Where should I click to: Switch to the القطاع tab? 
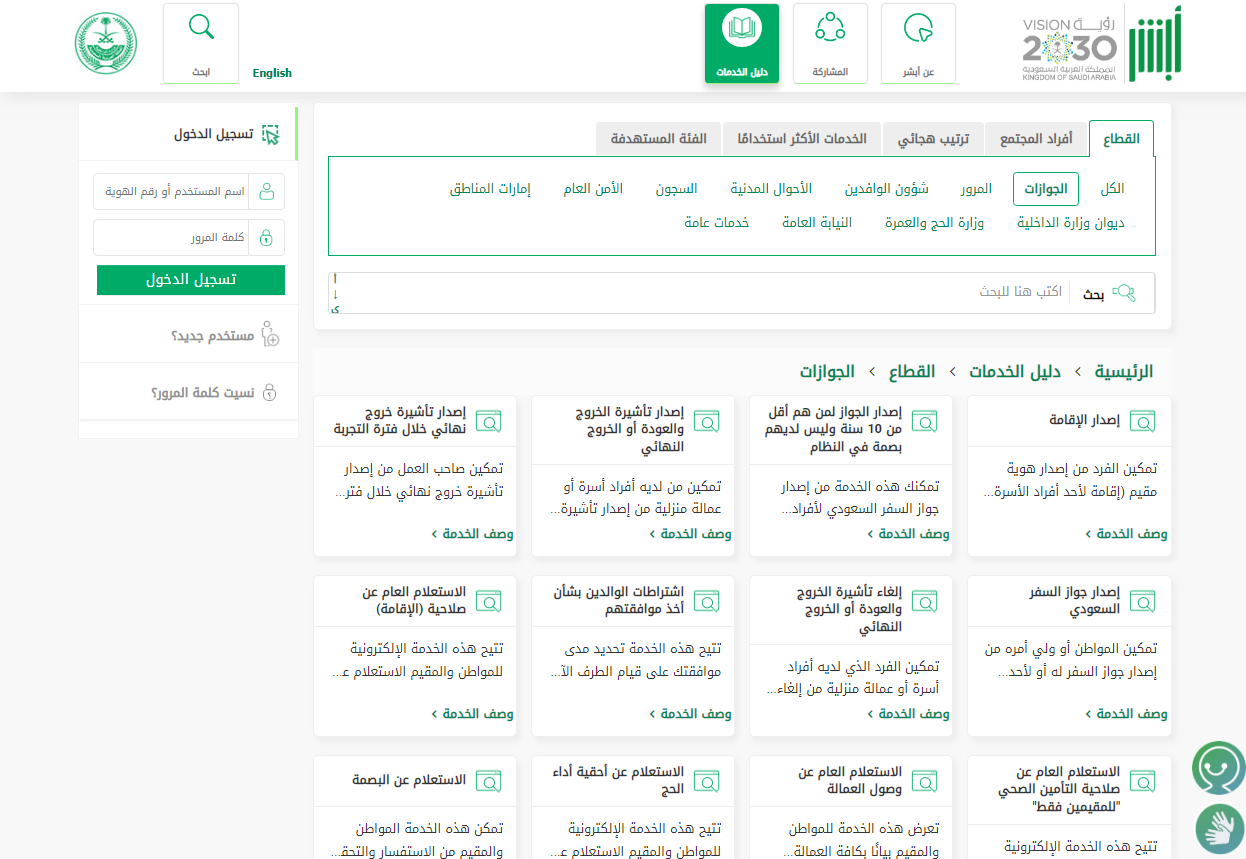pos(1121,139)
